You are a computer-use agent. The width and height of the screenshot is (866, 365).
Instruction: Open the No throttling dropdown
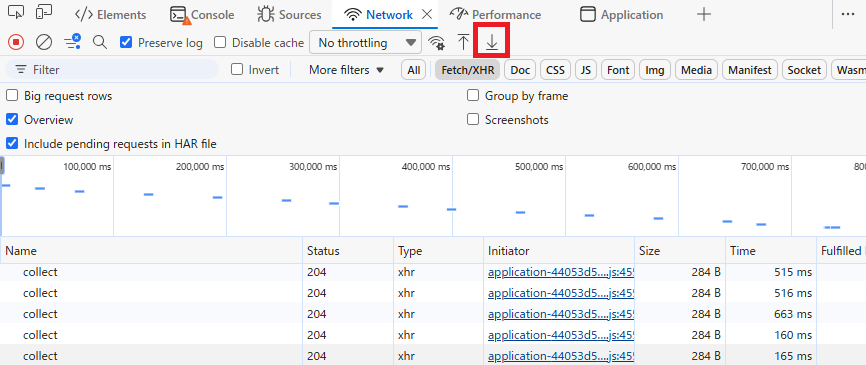coord(365,43)
